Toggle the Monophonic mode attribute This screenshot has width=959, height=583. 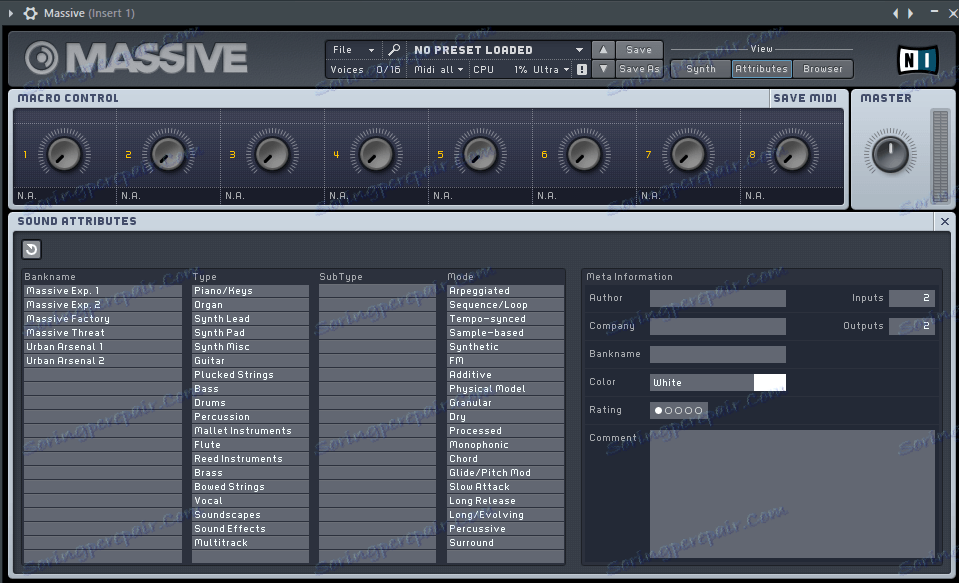505,445
